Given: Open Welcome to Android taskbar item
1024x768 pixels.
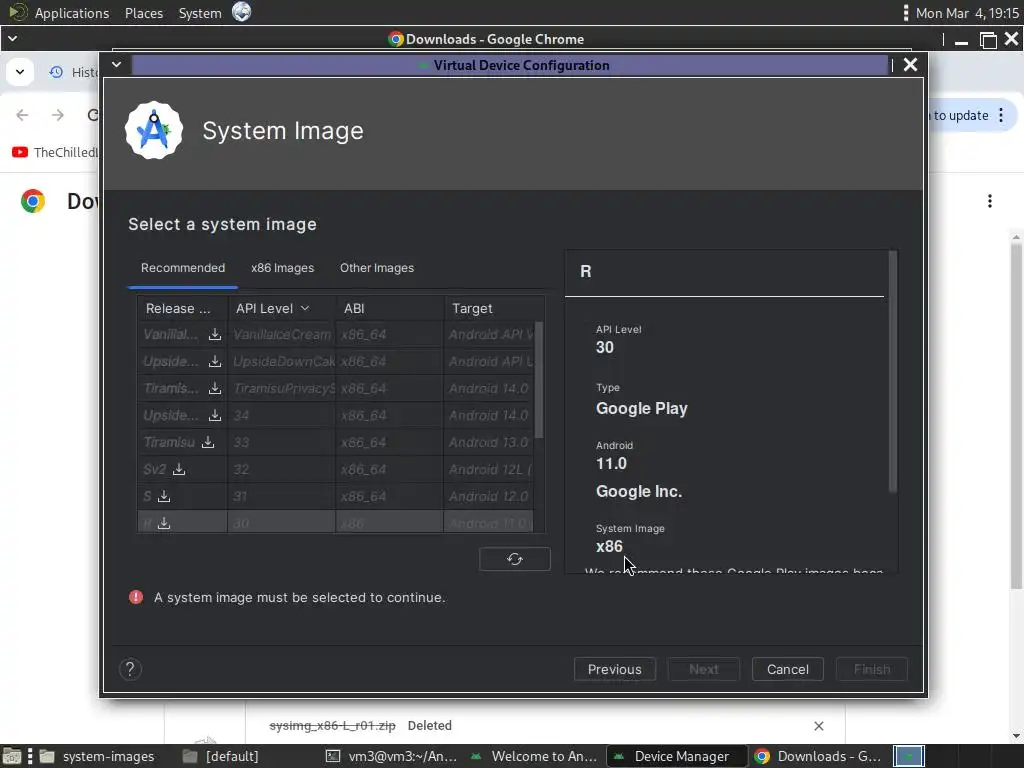Looking at the screenshot, I should 534,756.
